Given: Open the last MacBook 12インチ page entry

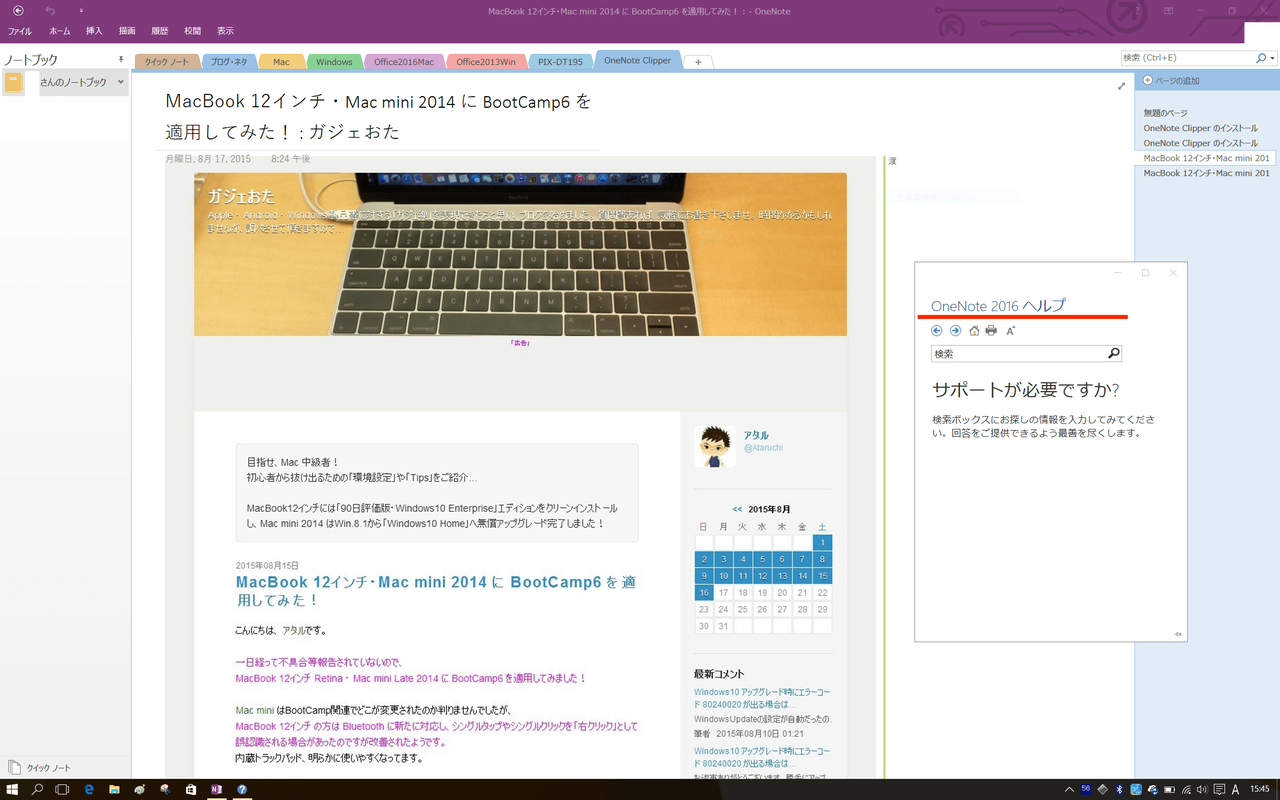Looking at the screenshot, I should [1206, 173].
